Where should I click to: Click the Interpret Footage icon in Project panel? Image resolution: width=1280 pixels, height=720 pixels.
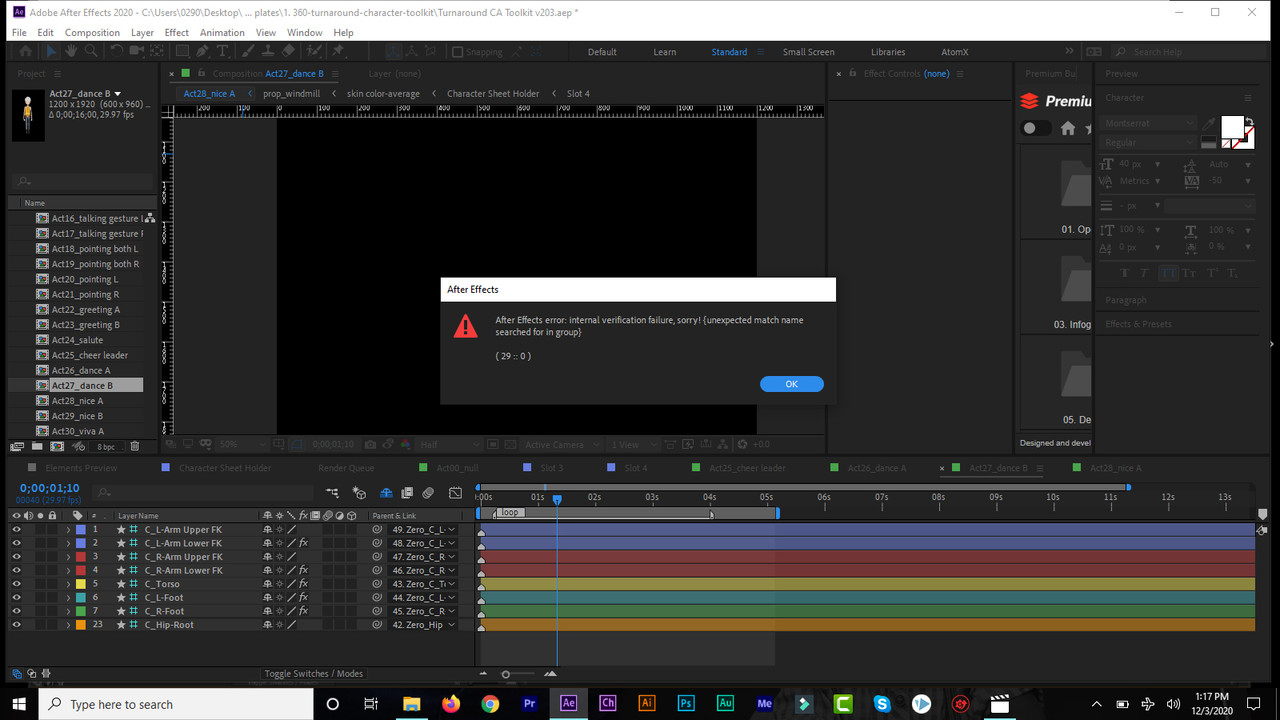click(x=16, y=446)
